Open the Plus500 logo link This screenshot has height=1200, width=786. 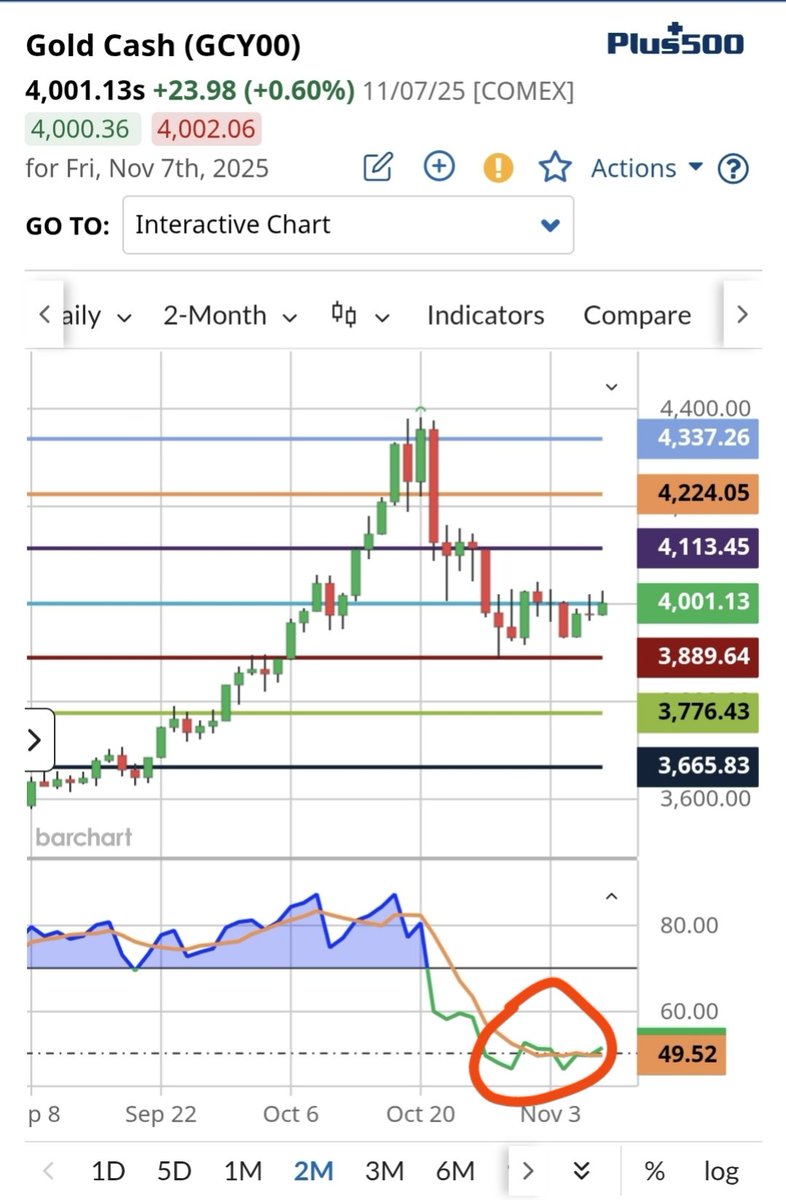(676, 42)
